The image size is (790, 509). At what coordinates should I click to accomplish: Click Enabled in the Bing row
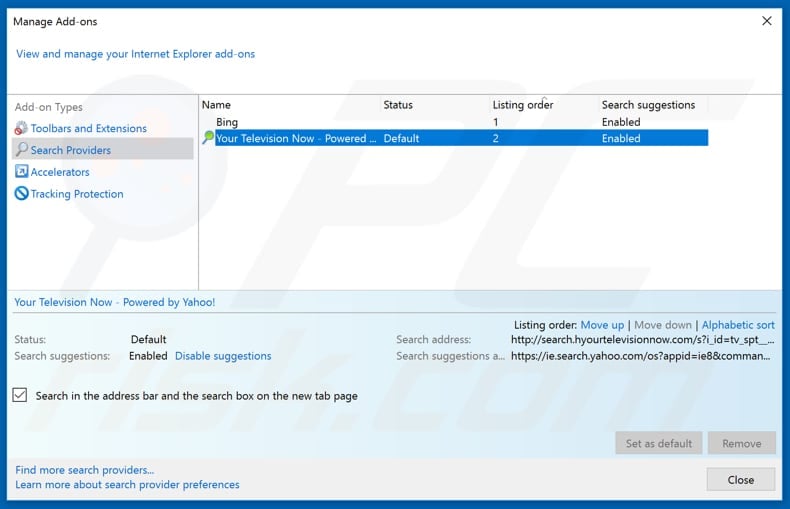click(621, 122)
